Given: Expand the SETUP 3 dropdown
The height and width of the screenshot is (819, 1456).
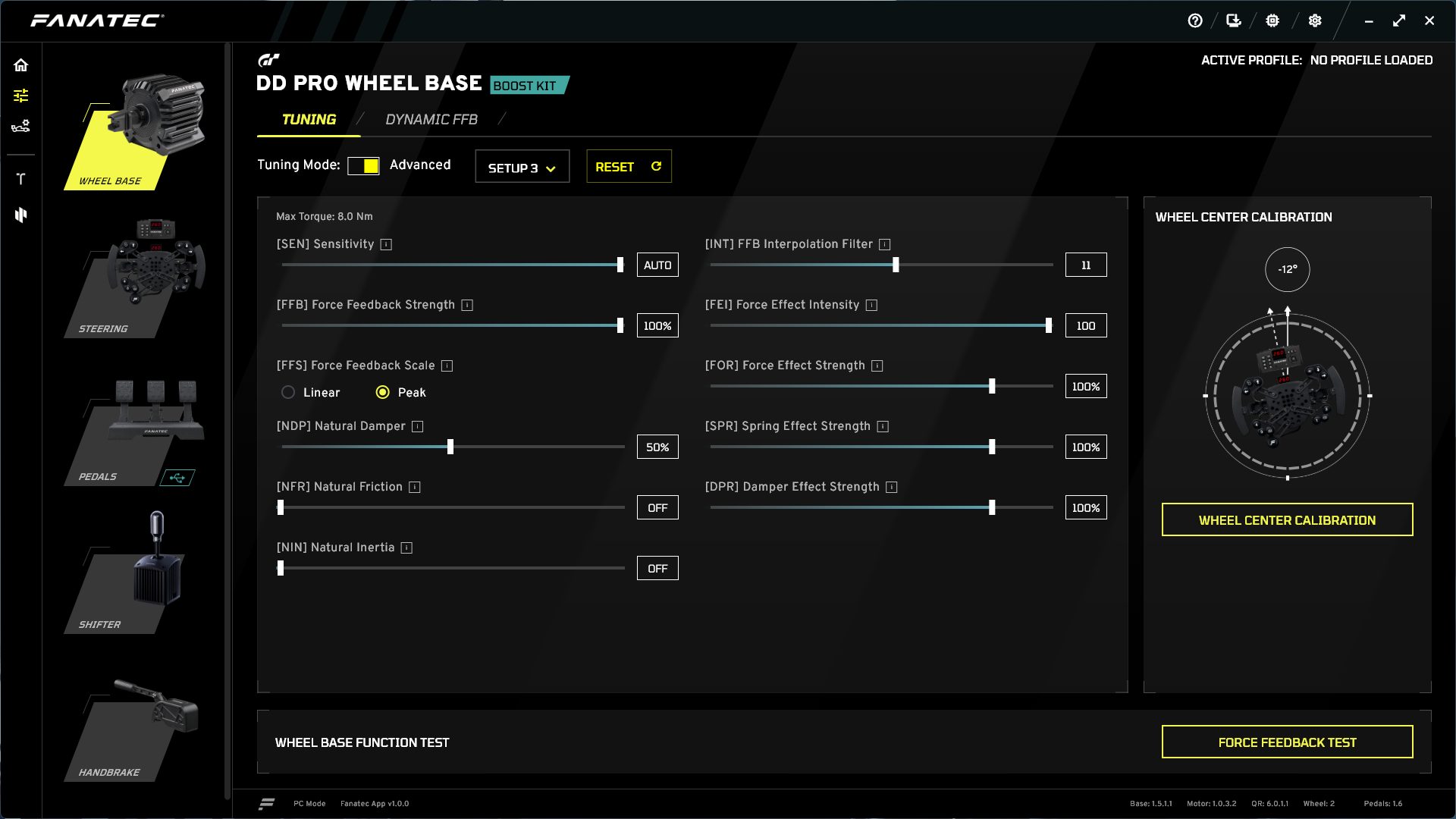Looking at the screenshot, I should coord(522,167).
